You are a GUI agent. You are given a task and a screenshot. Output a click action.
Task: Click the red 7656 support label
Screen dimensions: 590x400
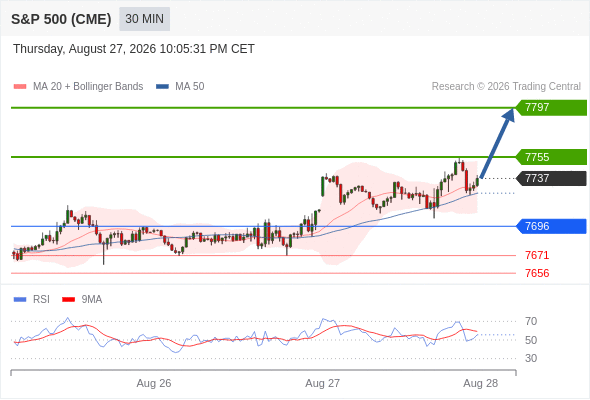point(537,273)
